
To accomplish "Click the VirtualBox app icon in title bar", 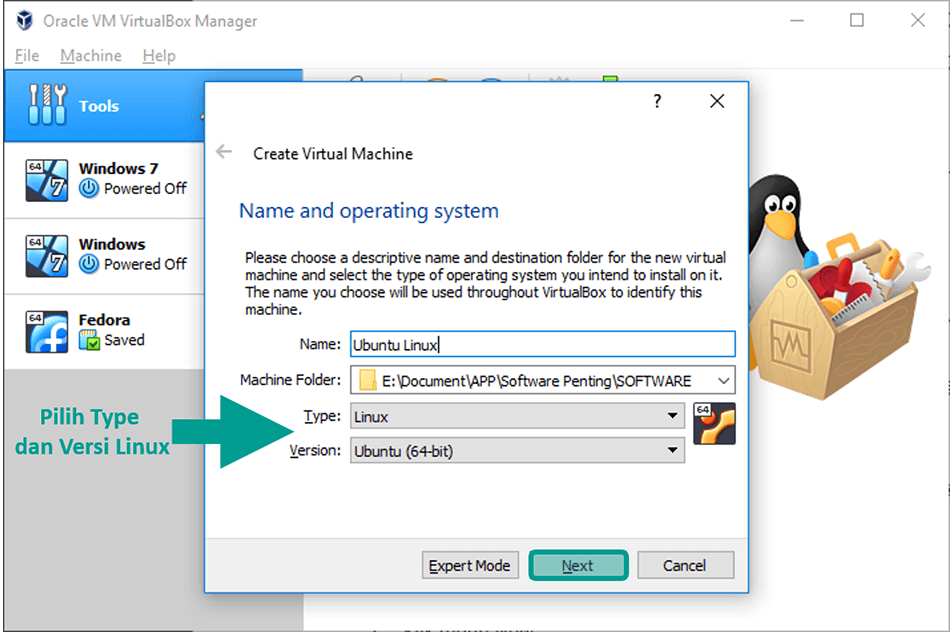I will (24, 21).
